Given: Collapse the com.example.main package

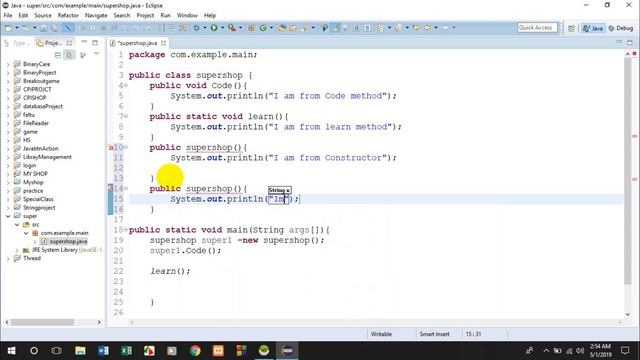Looking at the screenshot, I should click(x=26, y=233).
